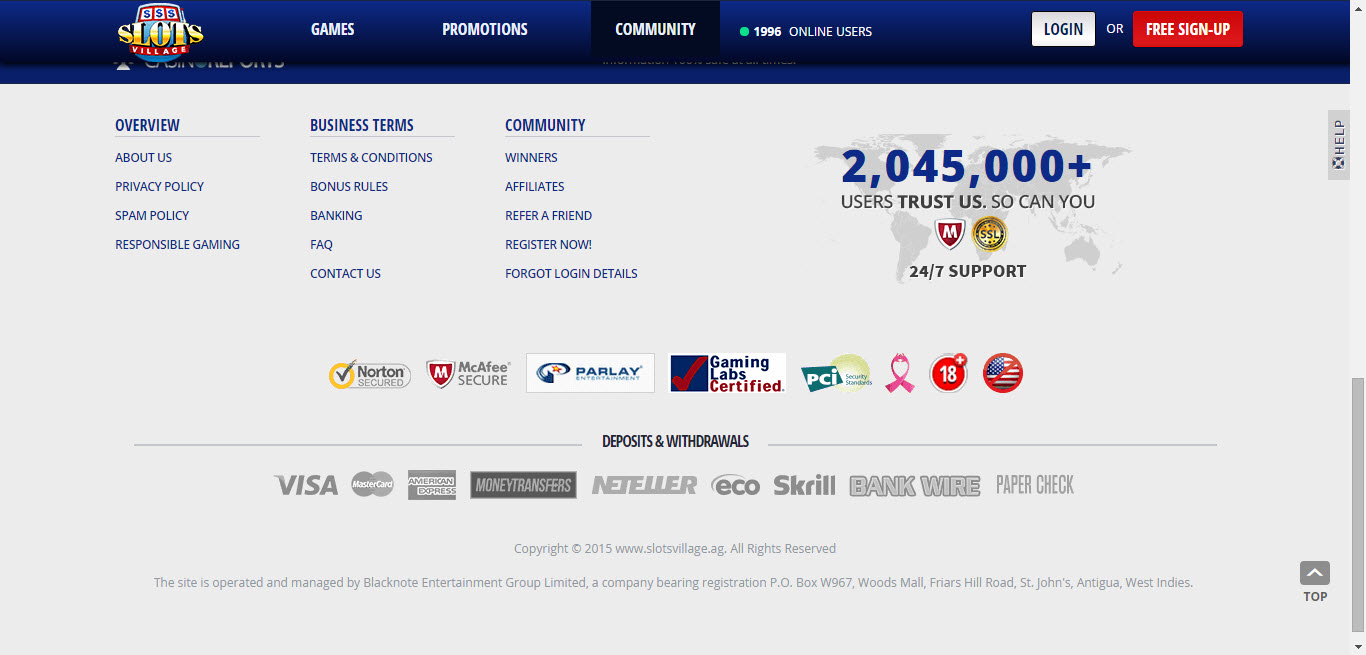Open the FAQ link
1366x655 pixels.
tap(321, 245)
